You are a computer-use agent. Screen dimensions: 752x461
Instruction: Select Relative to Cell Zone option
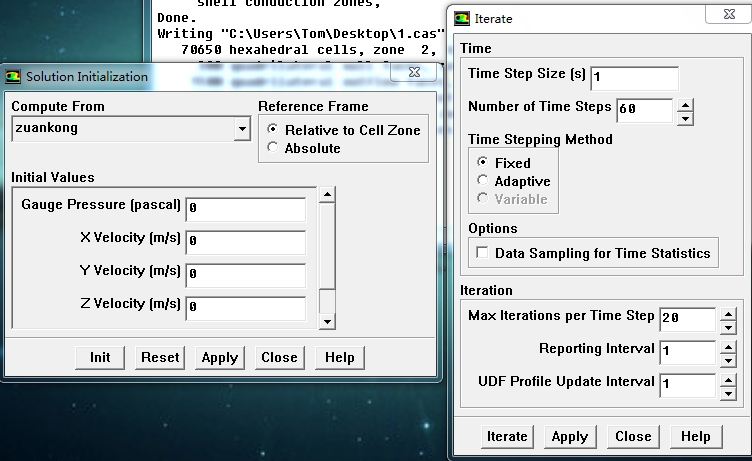point(273,130)
